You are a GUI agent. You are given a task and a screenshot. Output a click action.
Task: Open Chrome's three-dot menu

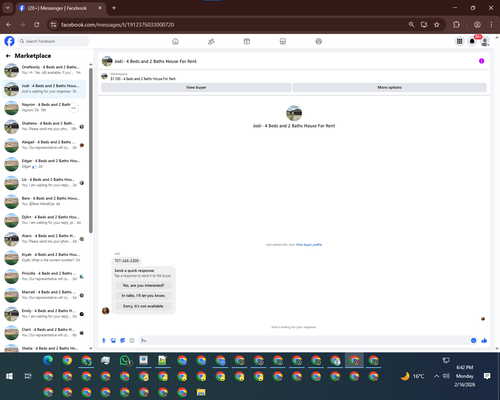pos(491,25)
